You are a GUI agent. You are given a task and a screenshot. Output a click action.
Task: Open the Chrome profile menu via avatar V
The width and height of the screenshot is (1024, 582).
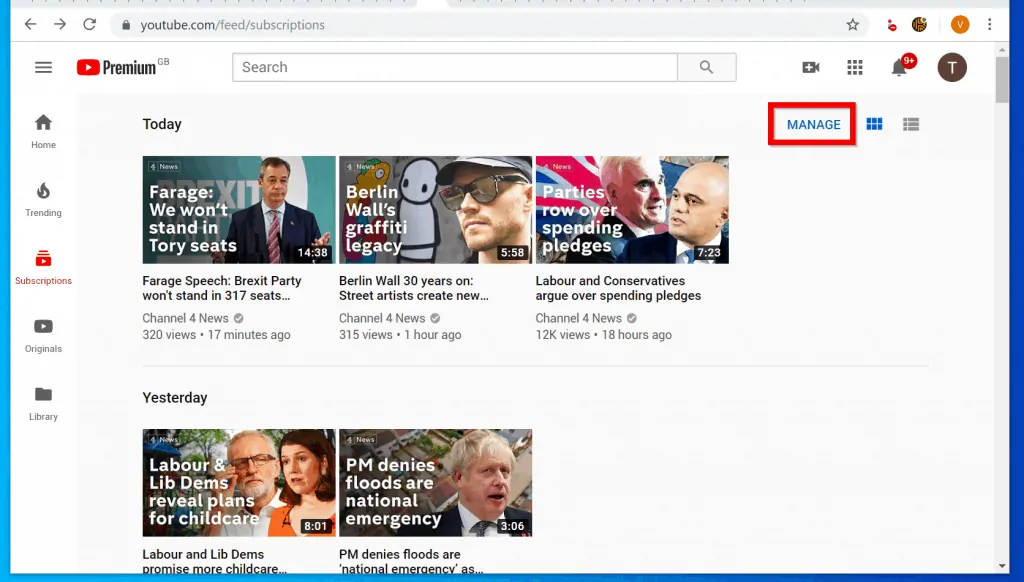[x=959, y=24]
